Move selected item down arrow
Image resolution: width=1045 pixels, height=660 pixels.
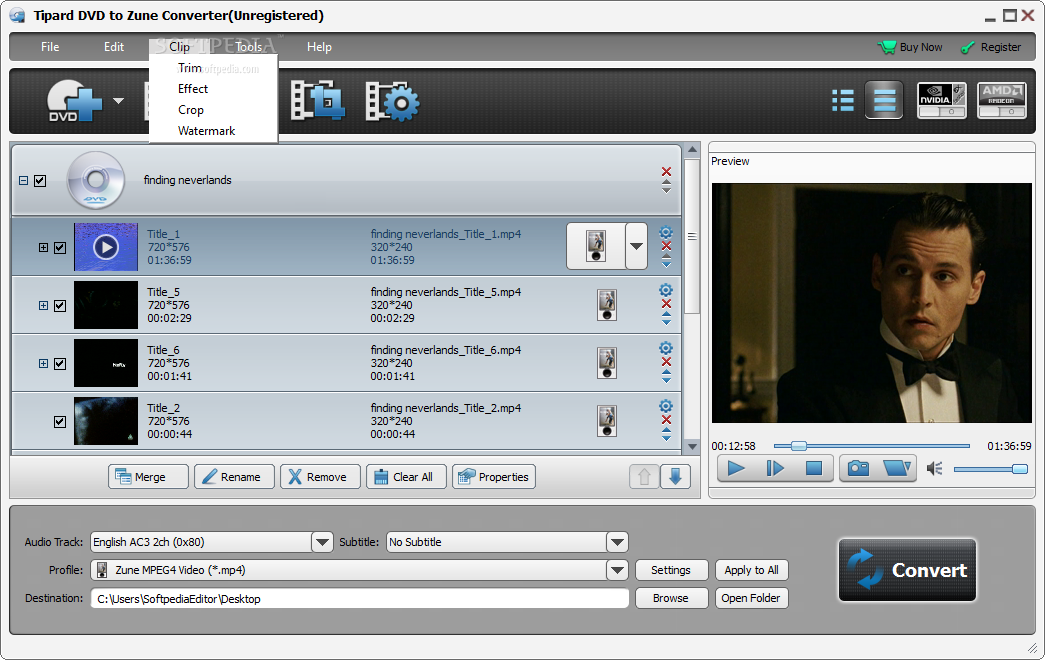click(675, 477)
